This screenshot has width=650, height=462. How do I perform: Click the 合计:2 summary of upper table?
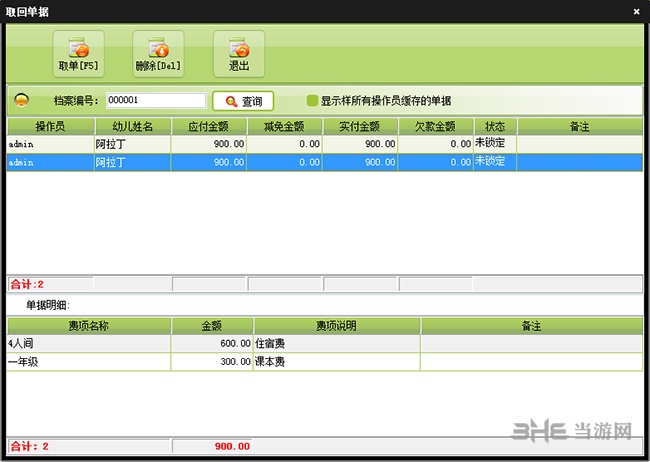(27, 284)
